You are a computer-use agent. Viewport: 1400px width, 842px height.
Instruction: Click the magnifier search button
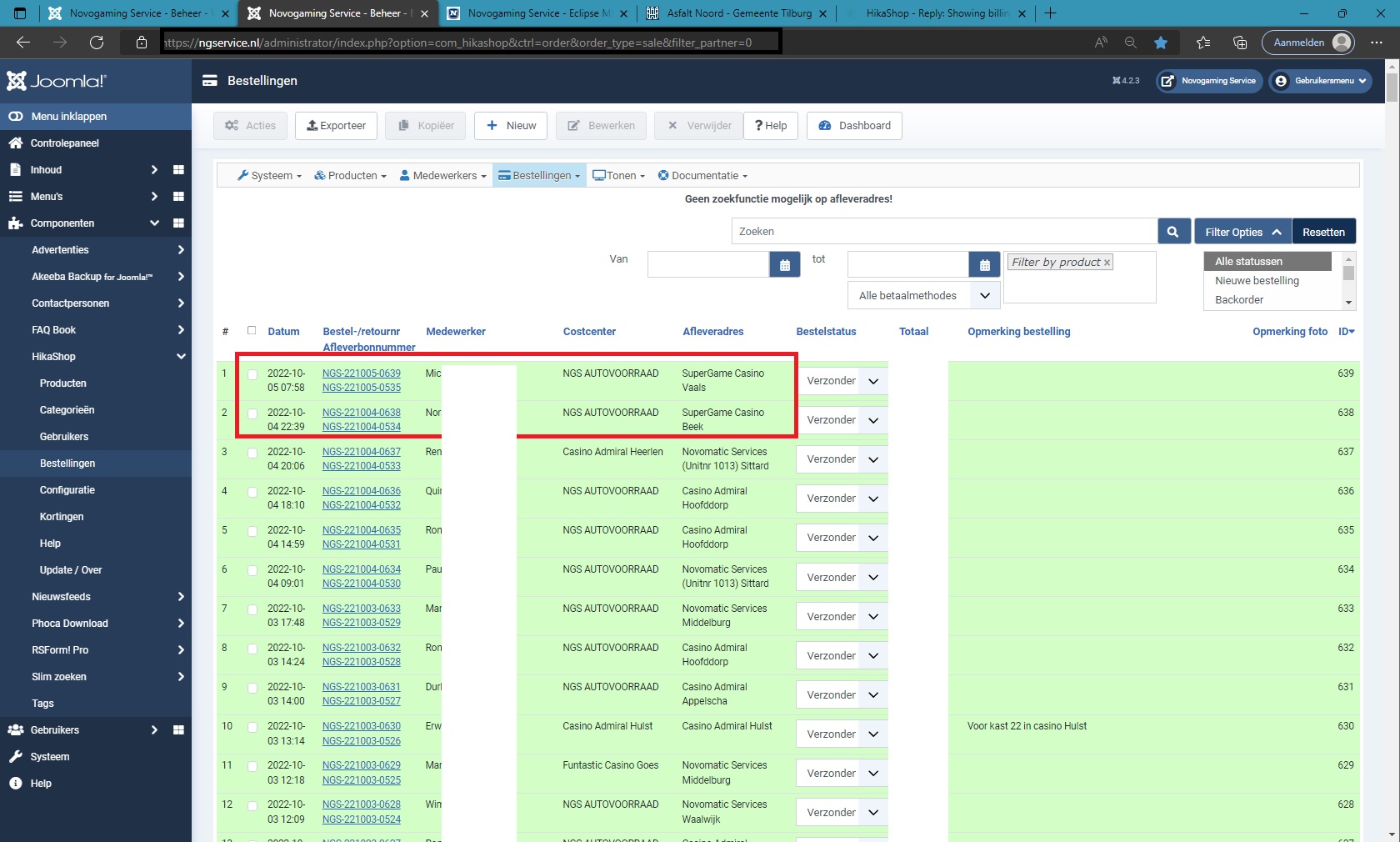coord(1172,232)
